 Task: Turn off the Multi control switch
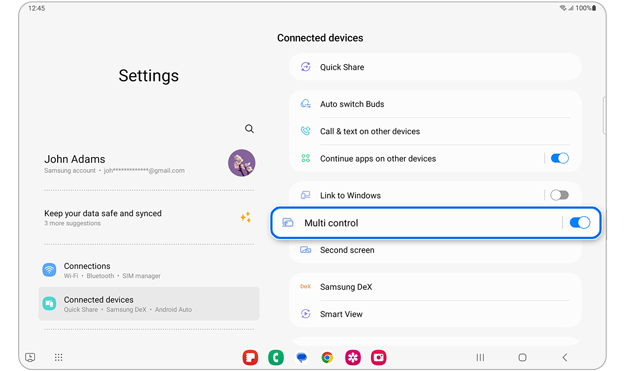point(580,223)
